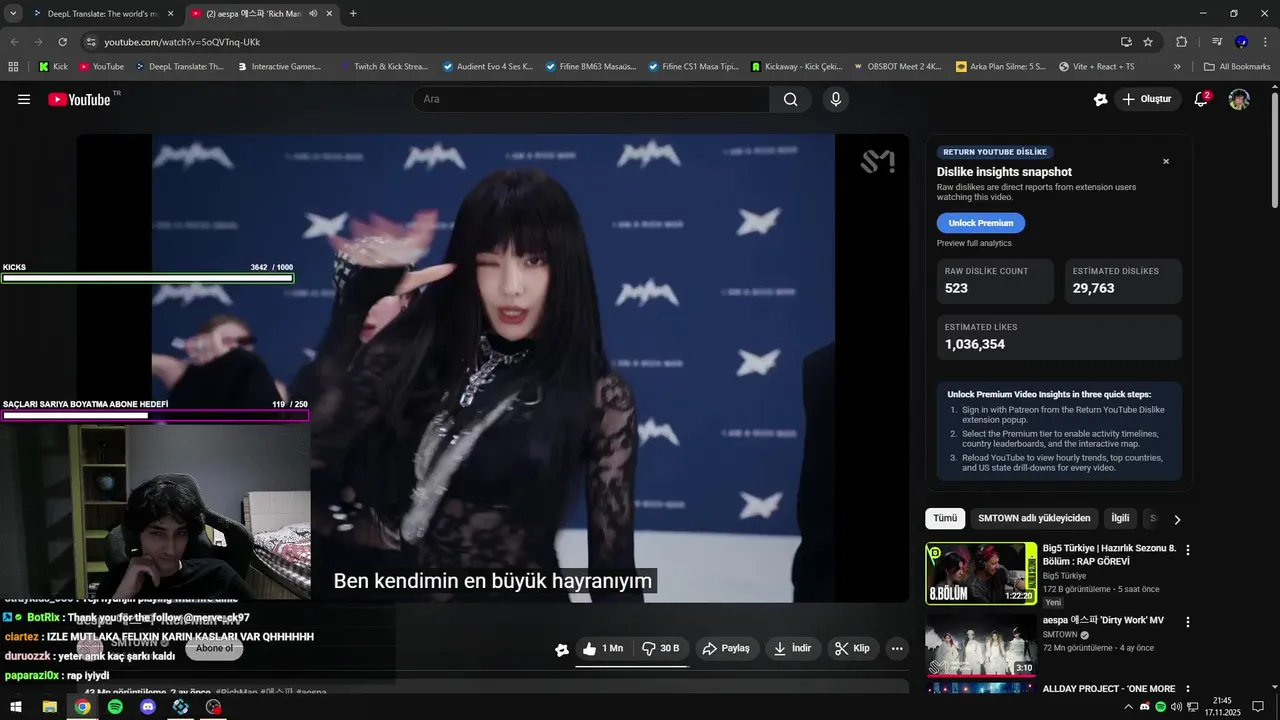Click the Big5 Türkiye Hazırlık Sezonu title
This screenshot has width=1280, height=720.
tap(1109, 554)
